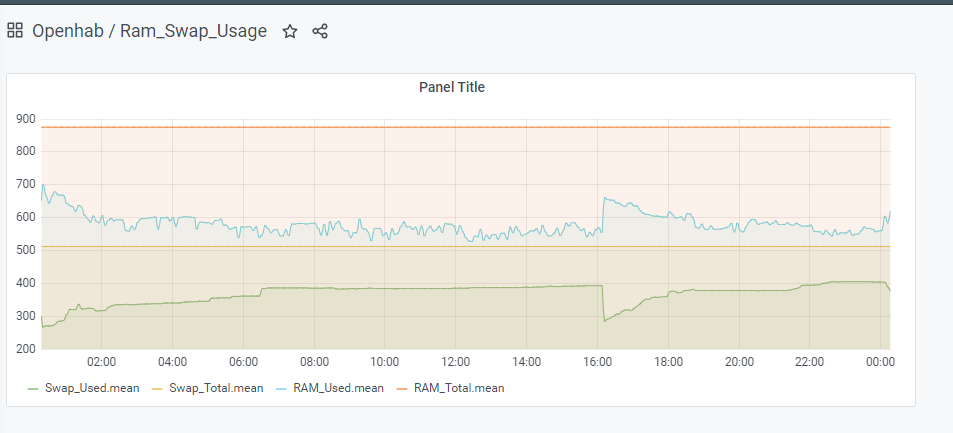Image resolution: width=953 pixels, height=433 pixels.
Task: Click the 300 y-axis value
Action: (26, 316)
